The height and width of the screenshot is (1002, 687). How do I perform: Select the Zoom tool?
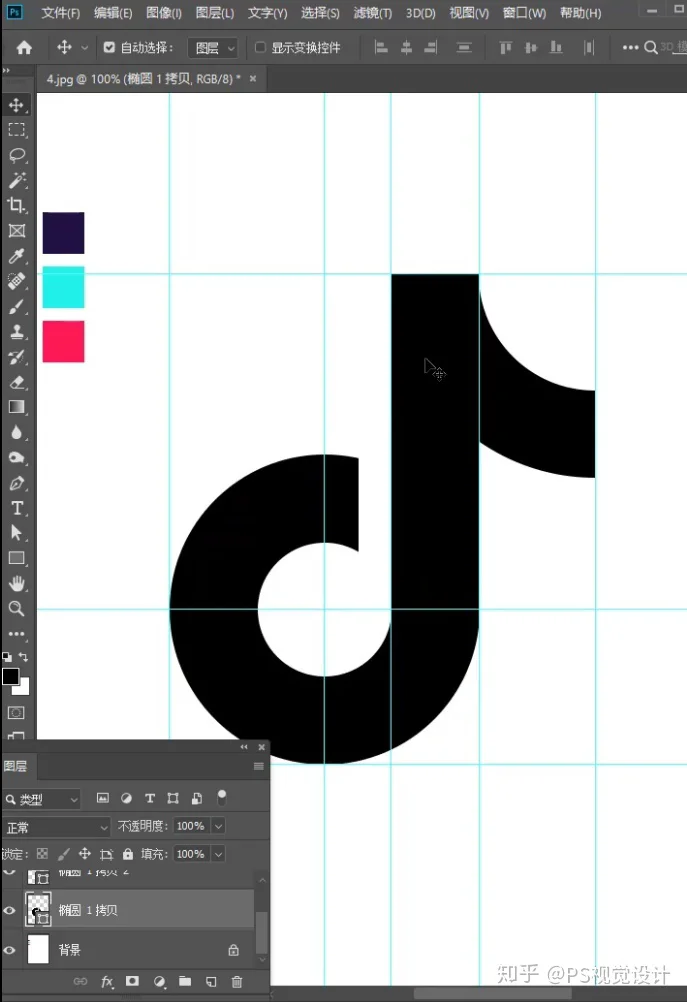click(x=17, y=608)
